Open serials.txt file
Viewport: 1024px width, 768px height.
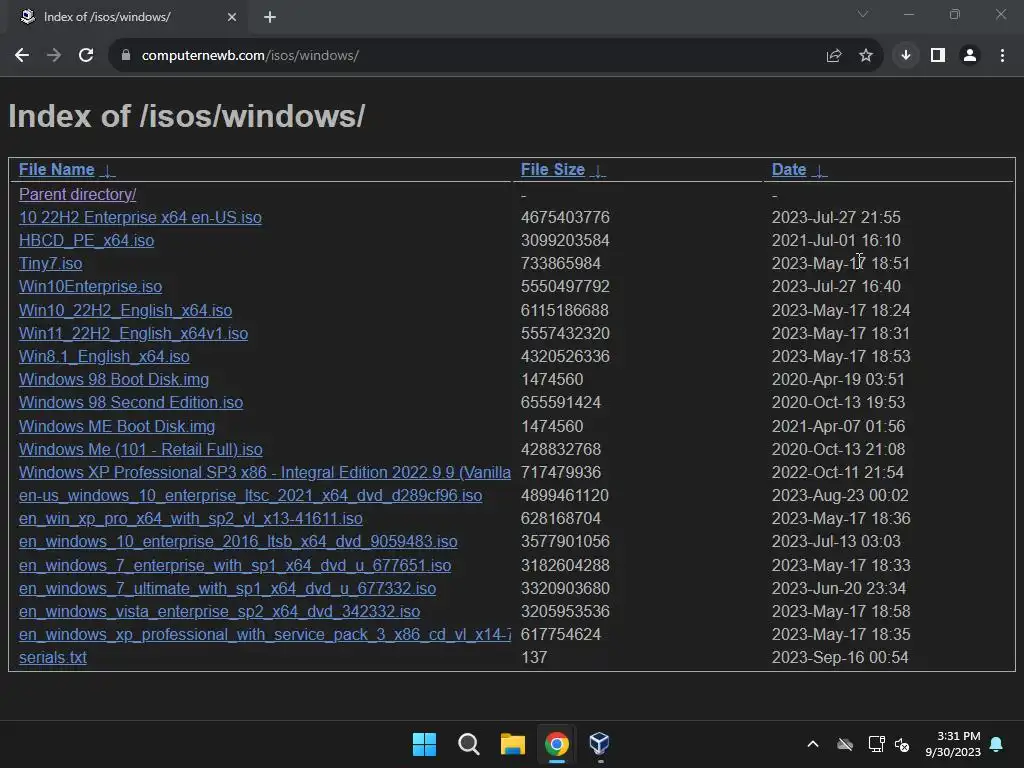coord(52,658)
